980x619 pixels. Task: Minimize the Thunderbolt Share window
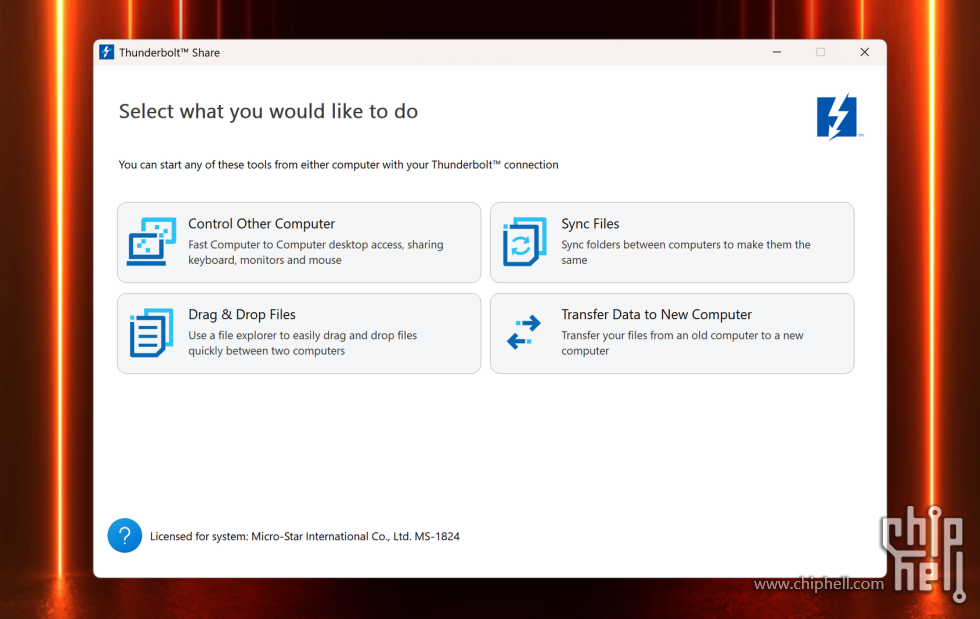[x=777, y=52]
